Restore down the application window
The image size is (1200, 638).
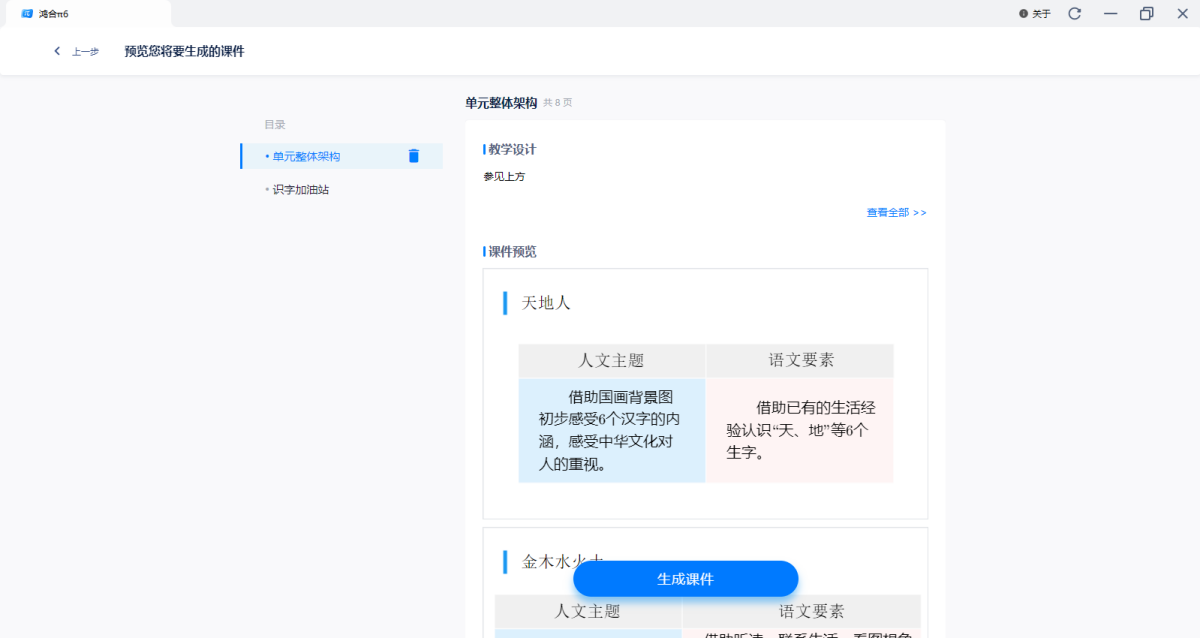[x=1146, y=14]
